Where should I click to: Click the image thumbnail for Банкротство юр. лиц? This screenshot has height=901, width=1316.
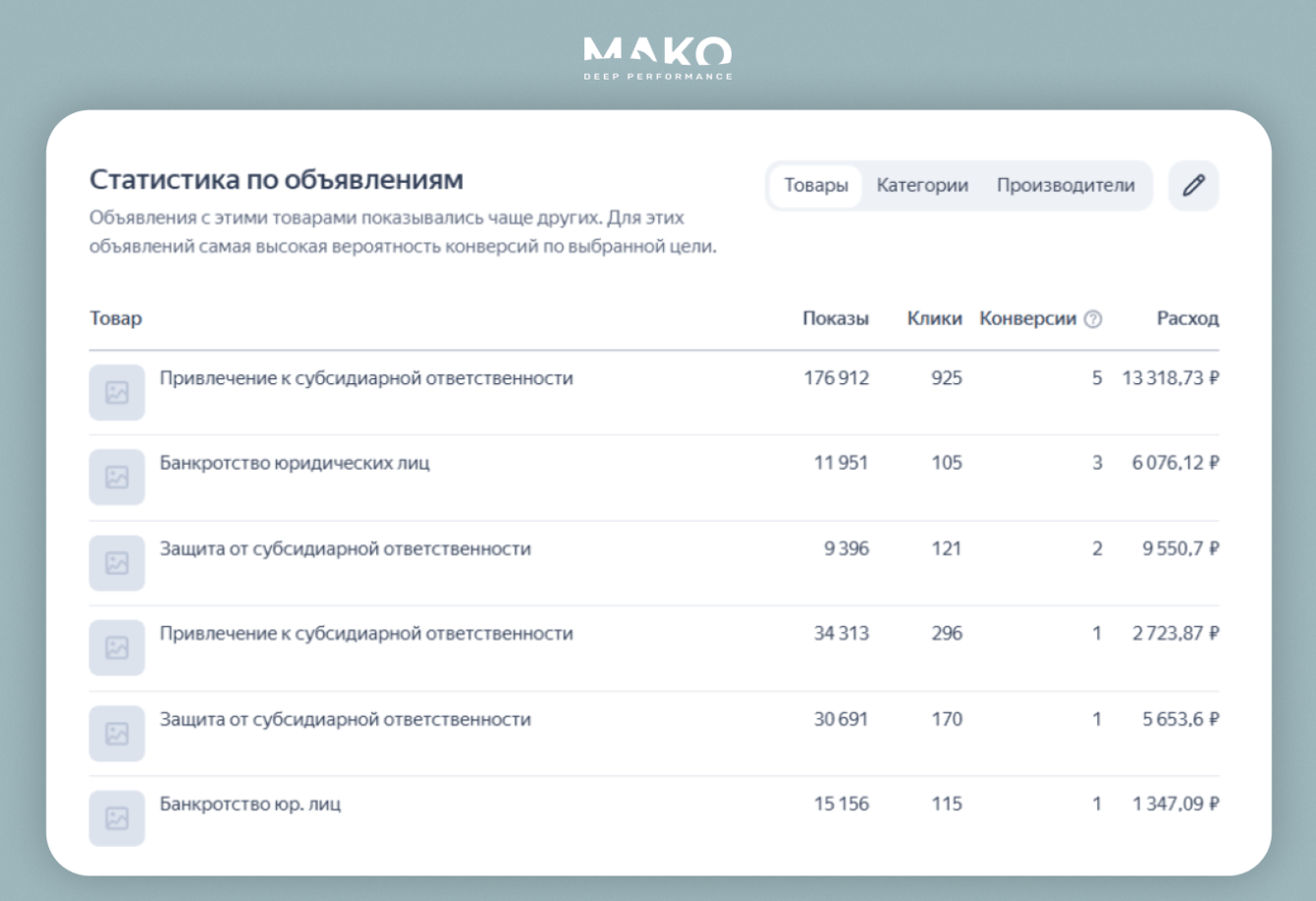(x=117, y=817)
